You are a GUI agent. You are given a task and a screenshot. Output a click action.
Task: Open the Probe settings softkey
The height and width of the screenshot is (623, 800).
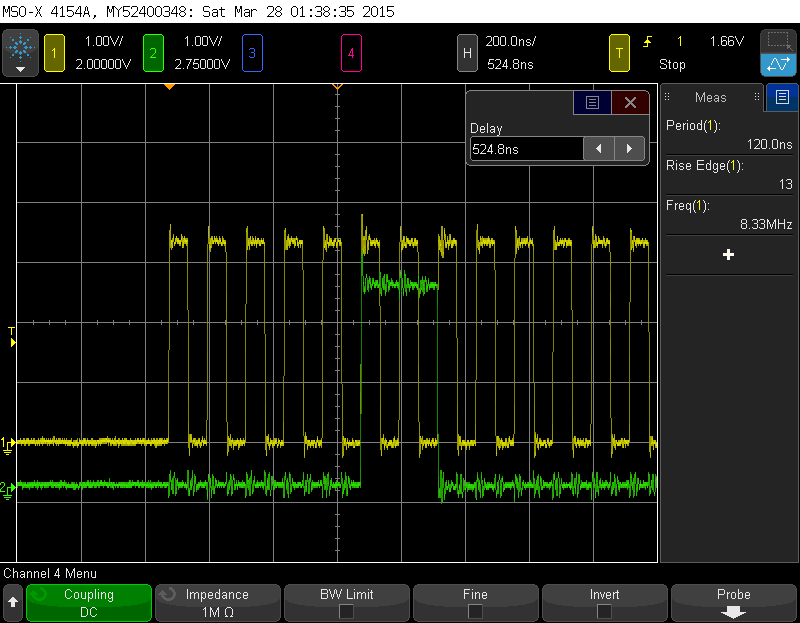[x=733, y=602]
